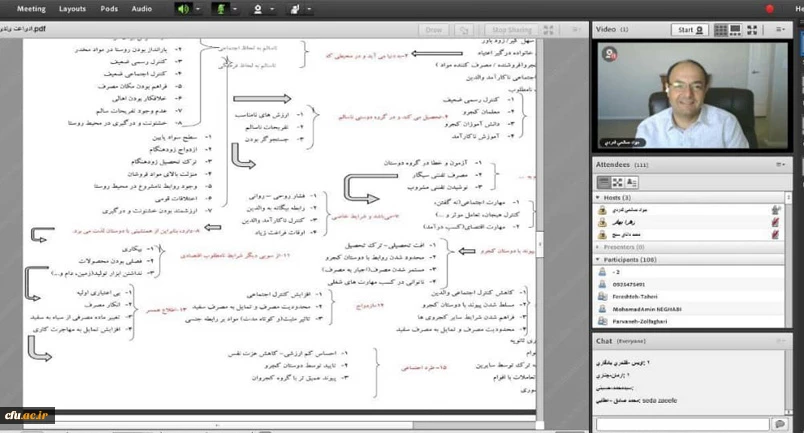
Task: Open the speaker options dropdown arrow
Action: pyautogui.click(x=198, y=8)
